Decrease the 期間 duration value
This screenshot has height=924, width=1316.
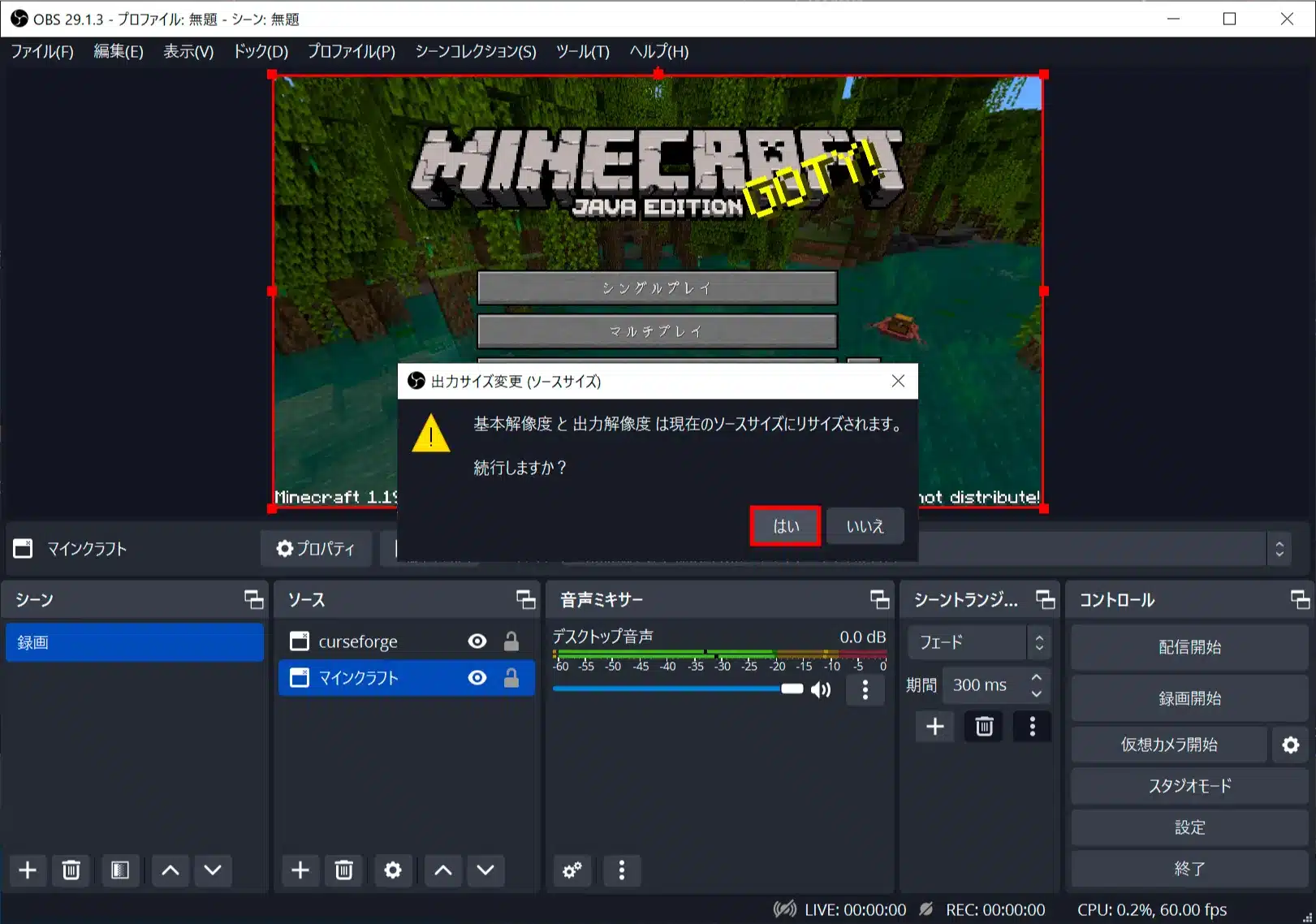tap(1037, 693)
